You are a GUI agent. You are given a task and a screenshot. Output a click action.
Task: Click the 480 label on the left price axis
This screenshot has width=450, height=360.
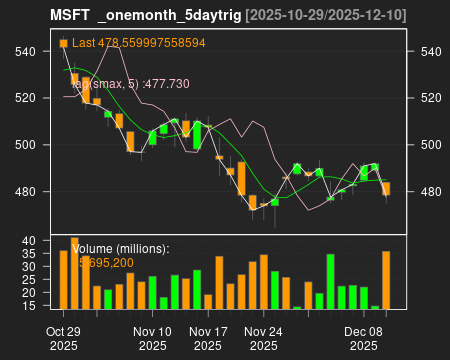[x=25, y=192]
